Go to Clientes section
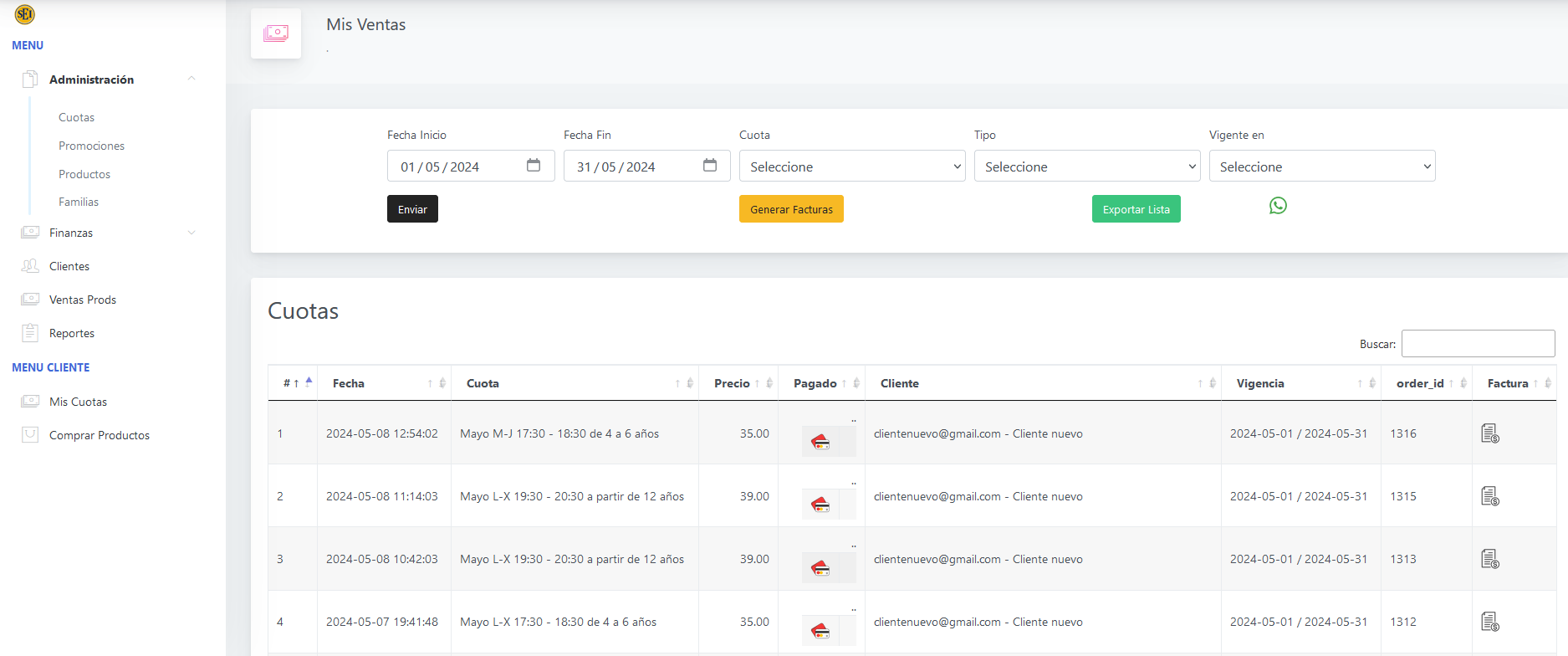 coord(69,266)
